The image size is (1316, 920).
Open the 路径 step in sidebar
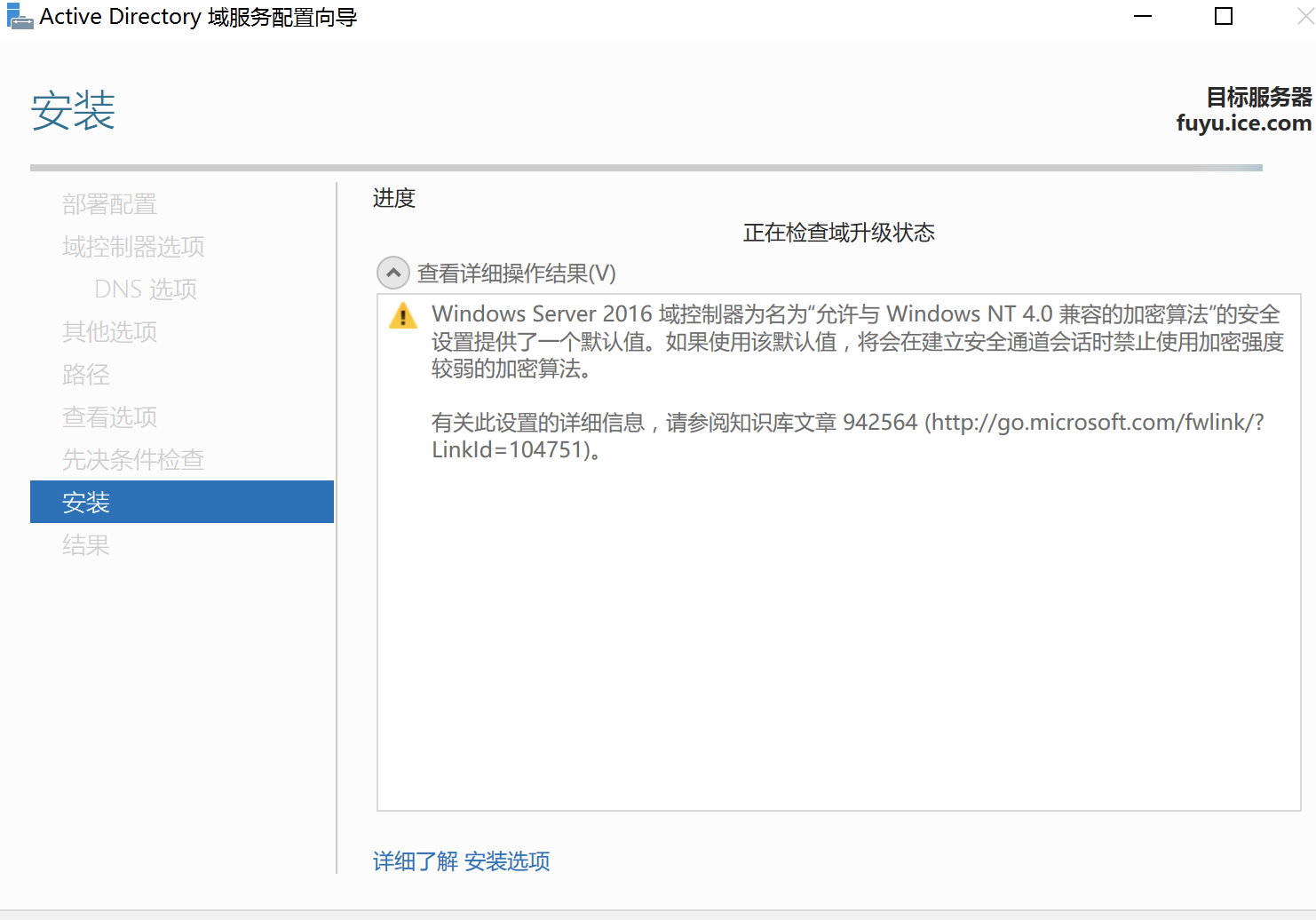[x=86, y=374]
